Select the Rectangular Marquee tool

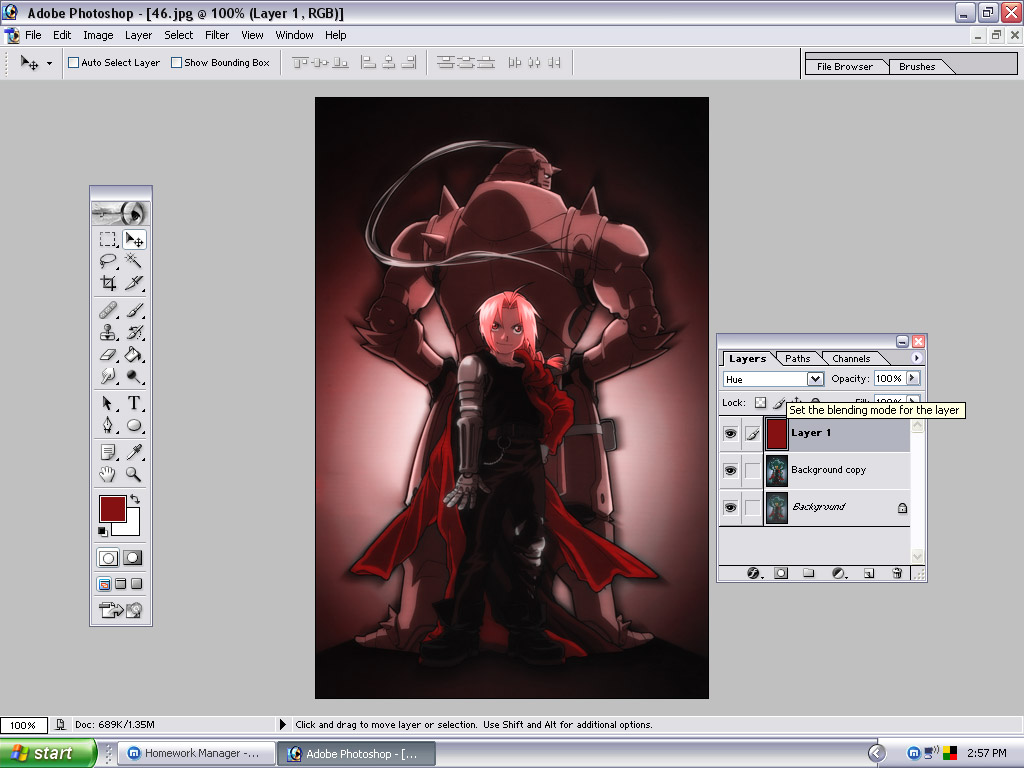[x=108, y=240]
